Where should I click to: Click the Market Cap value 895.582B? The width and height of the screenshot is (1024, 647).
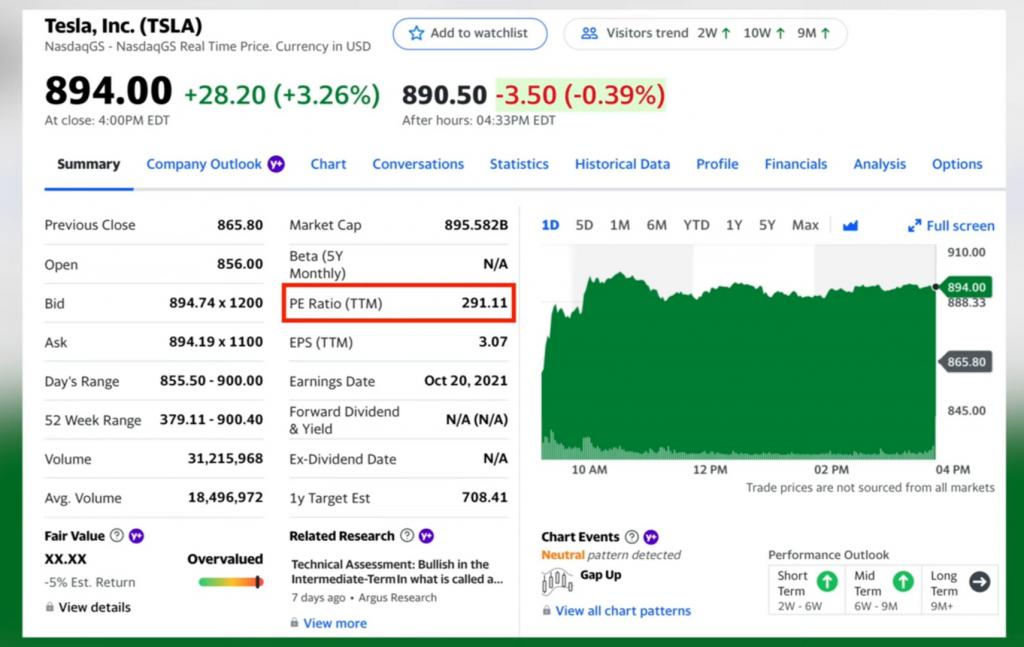476,225
